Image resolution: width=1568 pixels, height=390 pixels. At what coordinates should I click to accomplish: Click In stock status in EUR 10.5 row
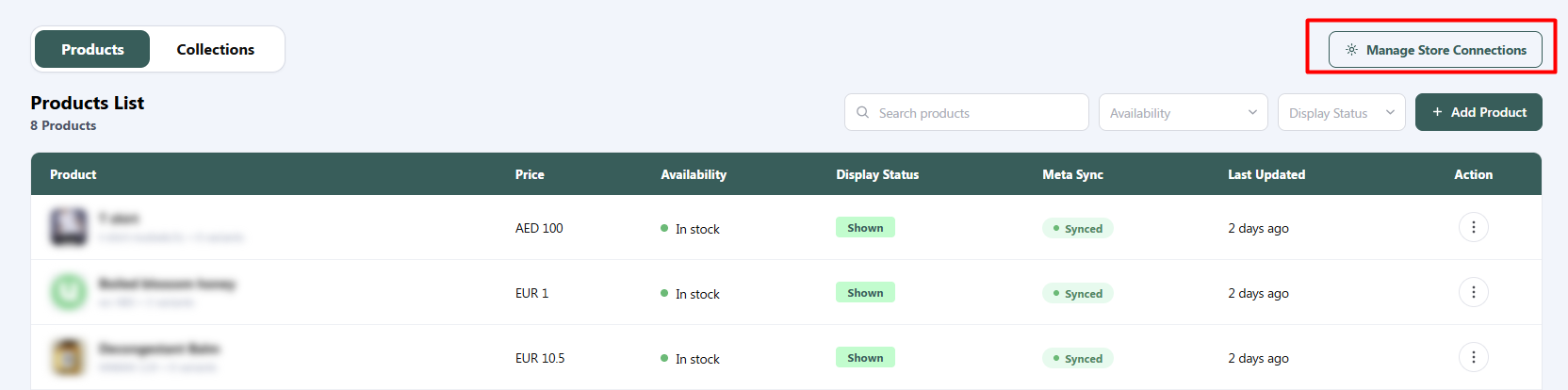click(x=690, y=359)
